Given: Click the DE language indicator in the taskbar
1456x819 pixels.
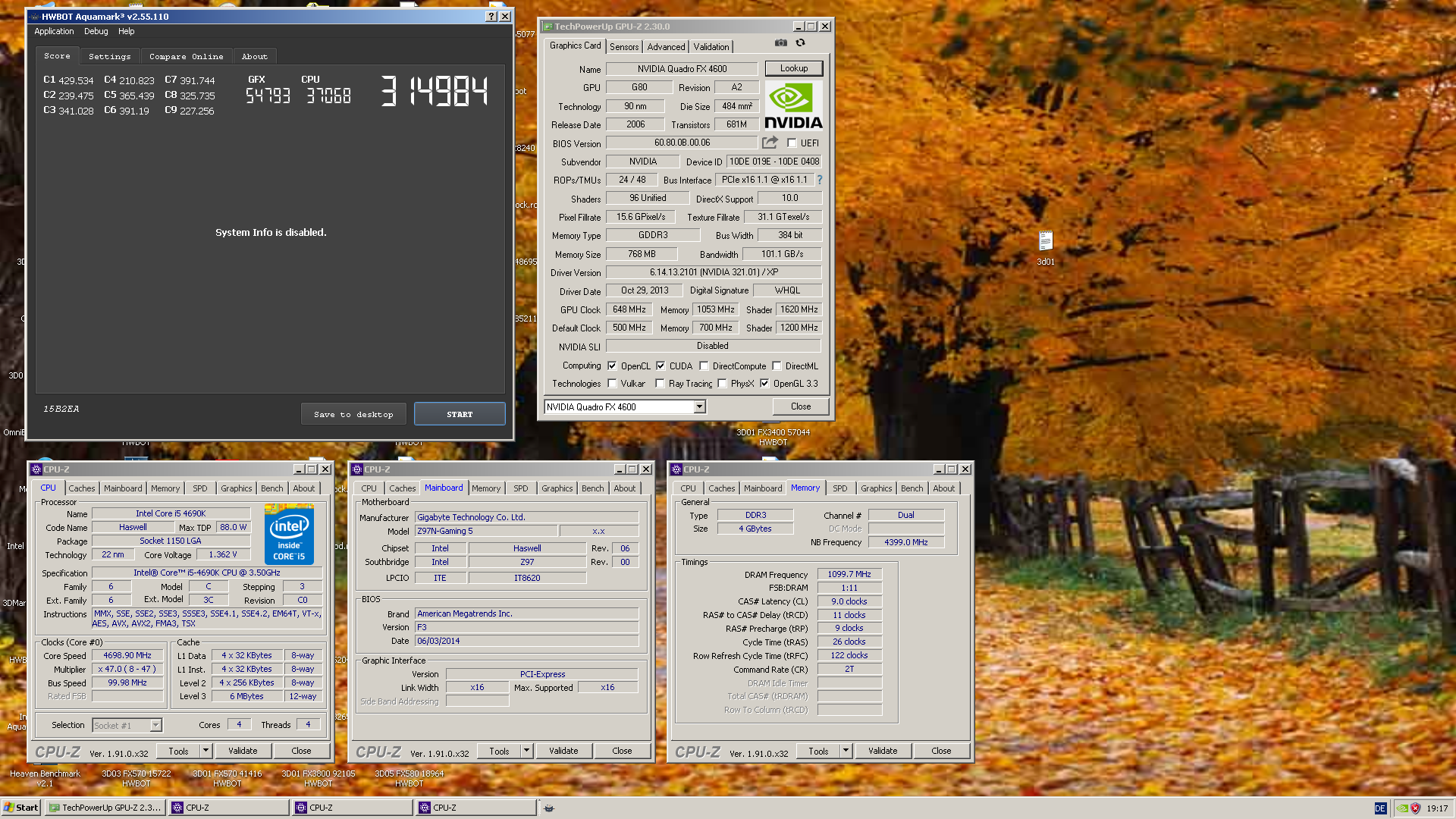Looking at the screenshot, I should click(1380, 808).
